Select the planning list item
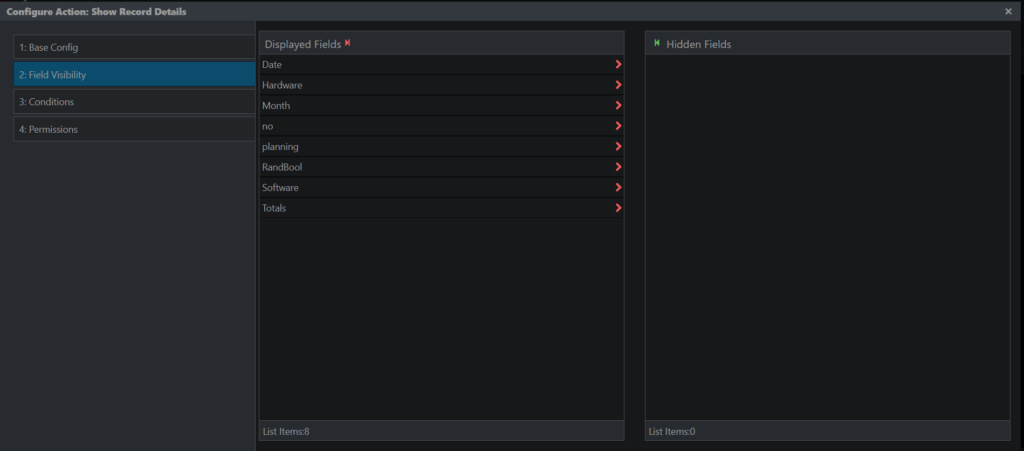The image size is (1024, 451). 441,146
